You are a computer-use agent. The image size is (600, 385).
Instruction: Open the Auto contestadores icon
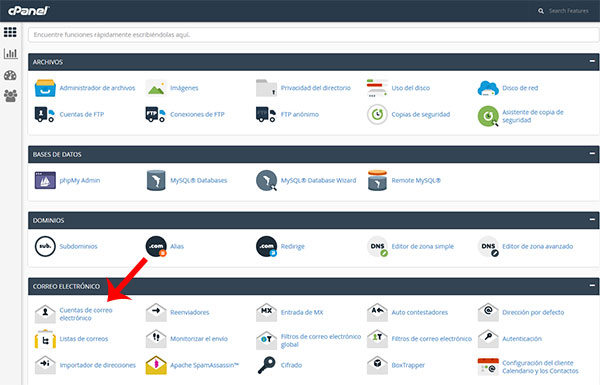[377, 312]
